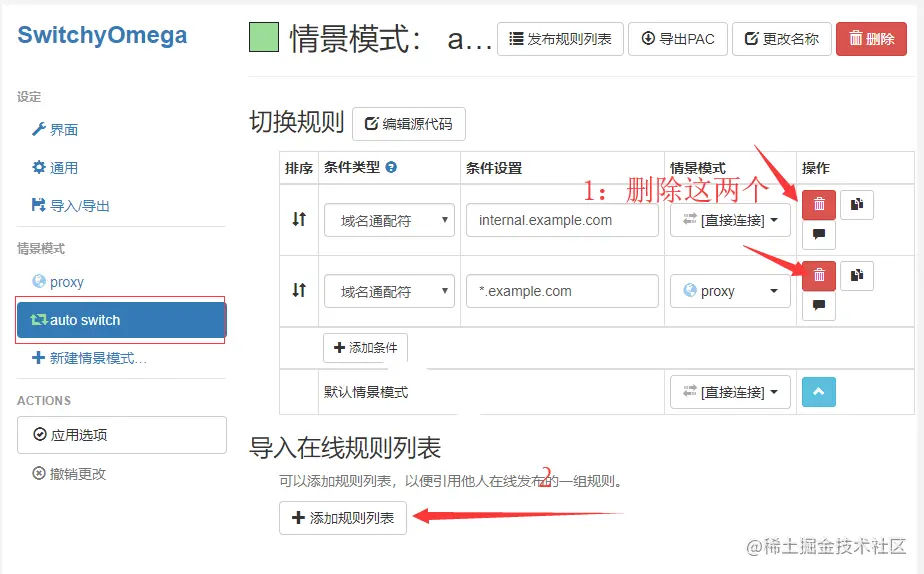Click the help icon beside 条件类型
The width and height of the screenshot is (924, 574).
pyautogui.click(x=391, y=167)
